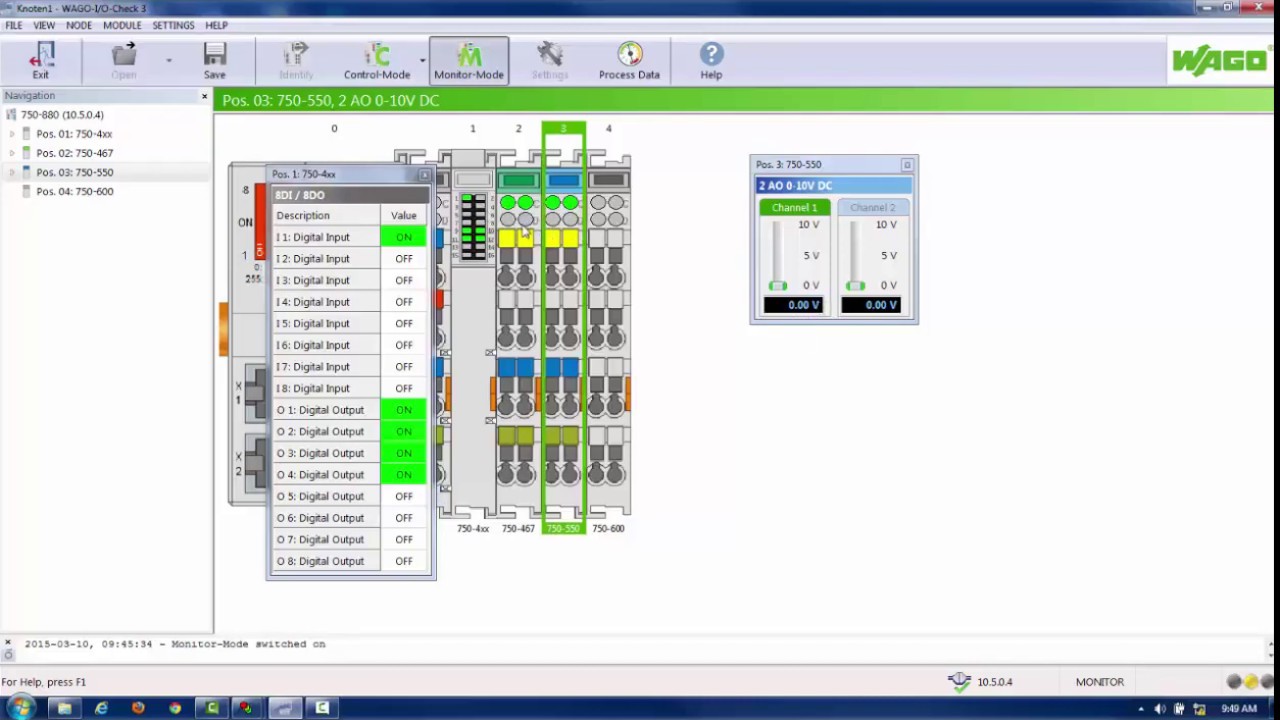This screenshot has width=1280, height=720.
Task: Toggle O 5: Digital Output OFF value
Action: pos(404,496)
